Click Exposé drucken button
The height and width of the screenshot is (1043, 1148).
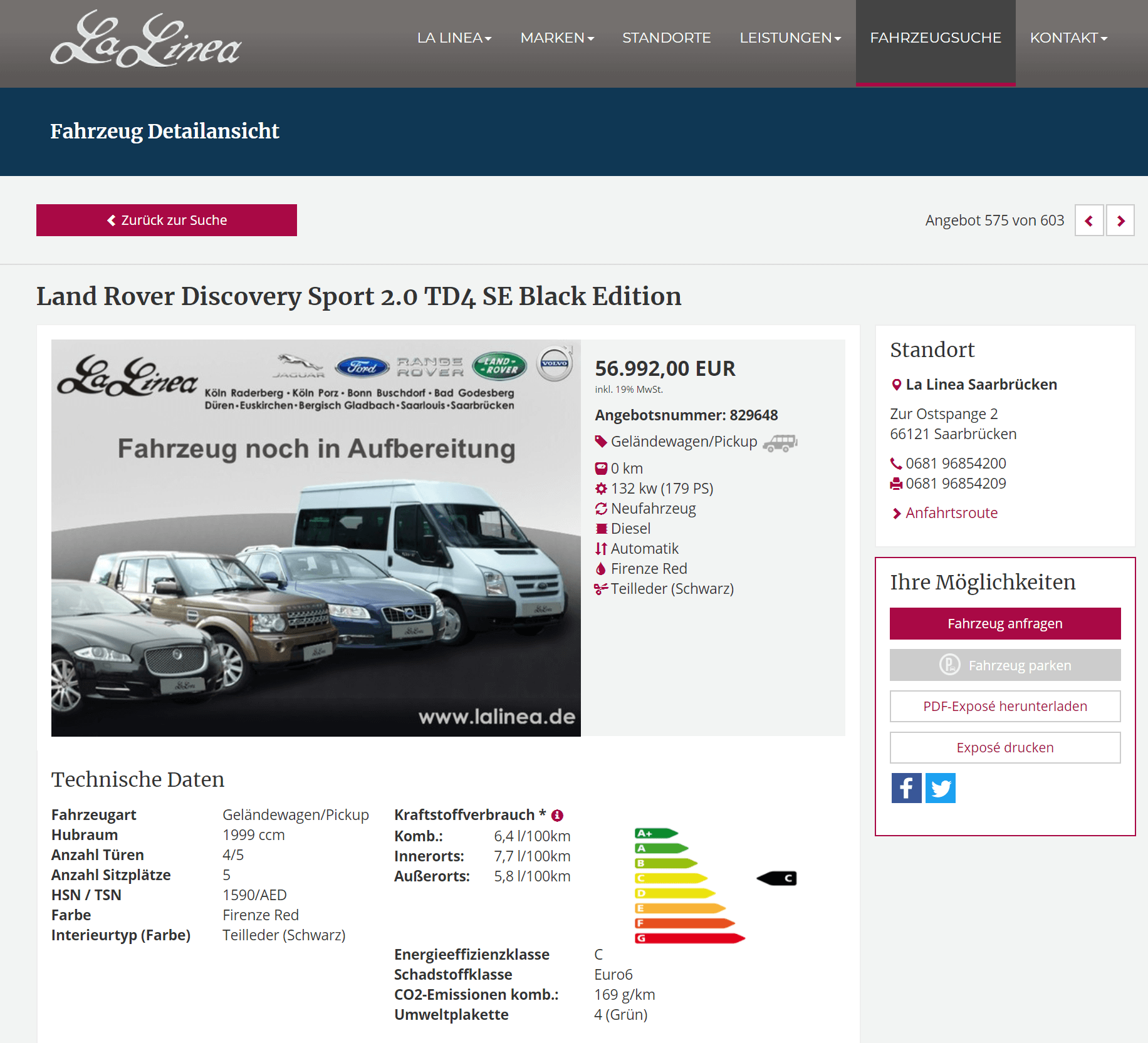pos(1005,747)
